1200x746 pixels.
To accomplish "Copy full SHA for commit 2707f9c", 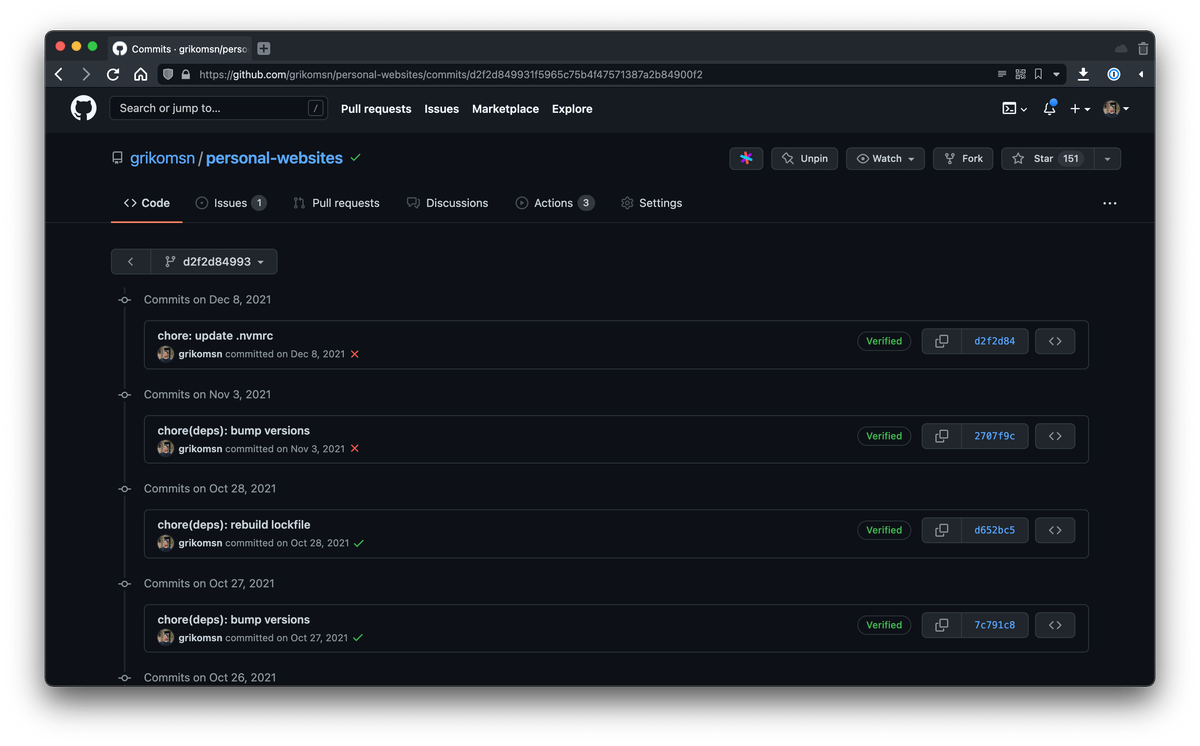I will click(941, 436).
